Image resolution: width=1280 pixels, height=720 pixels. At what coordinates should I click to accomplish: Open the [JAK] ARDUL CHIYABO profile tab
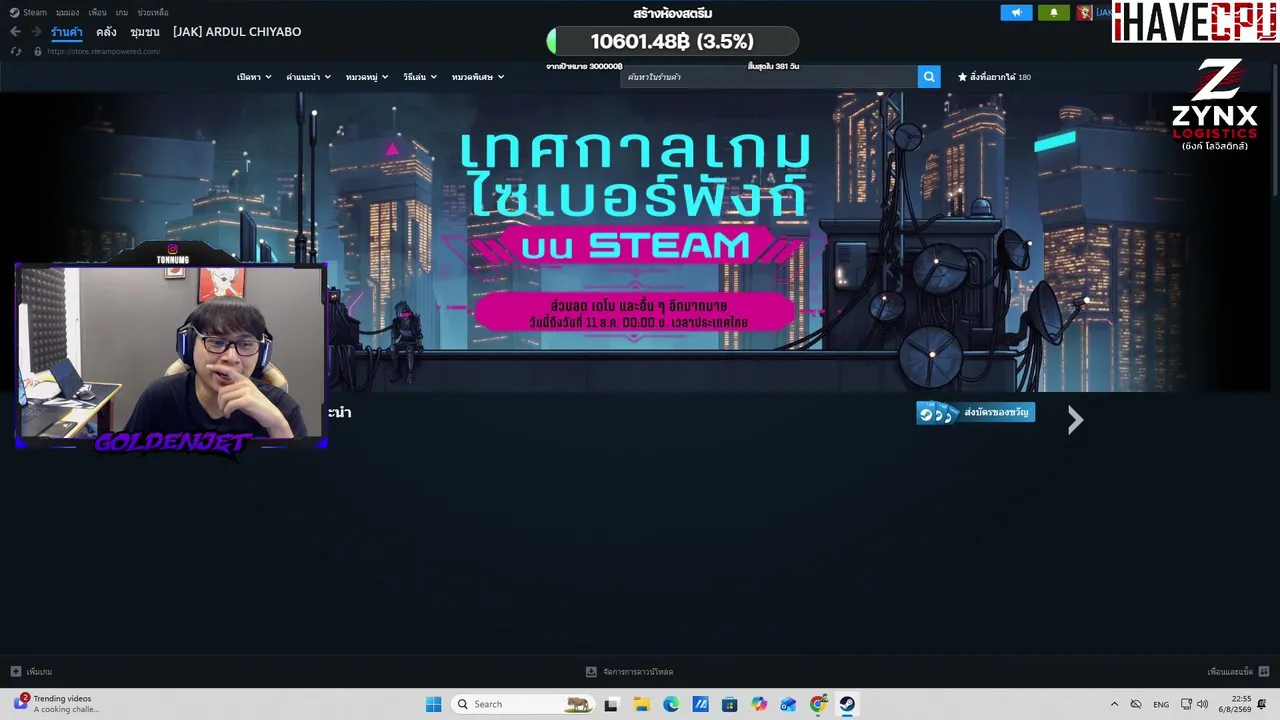[237, 32]
